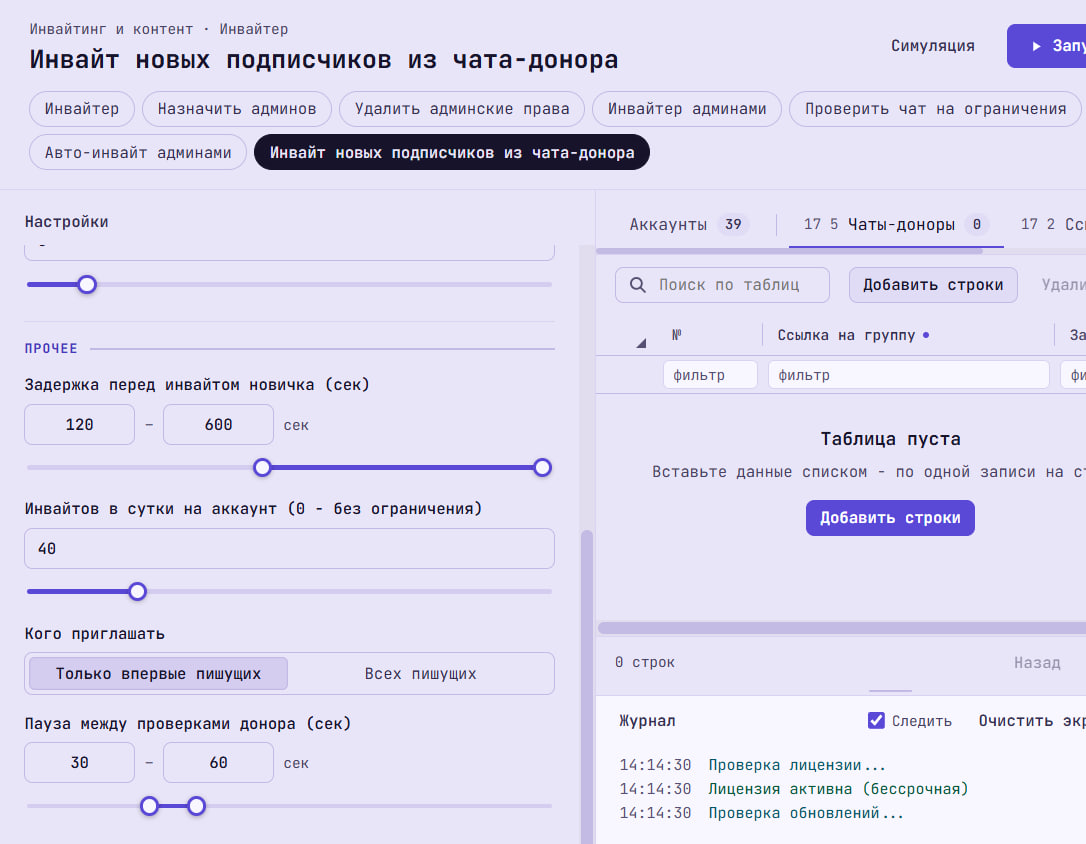Click the corner triangle icon in table header
Image resolution: width=1086 pixels, height=844 pixels.
(x=641, y=343)
